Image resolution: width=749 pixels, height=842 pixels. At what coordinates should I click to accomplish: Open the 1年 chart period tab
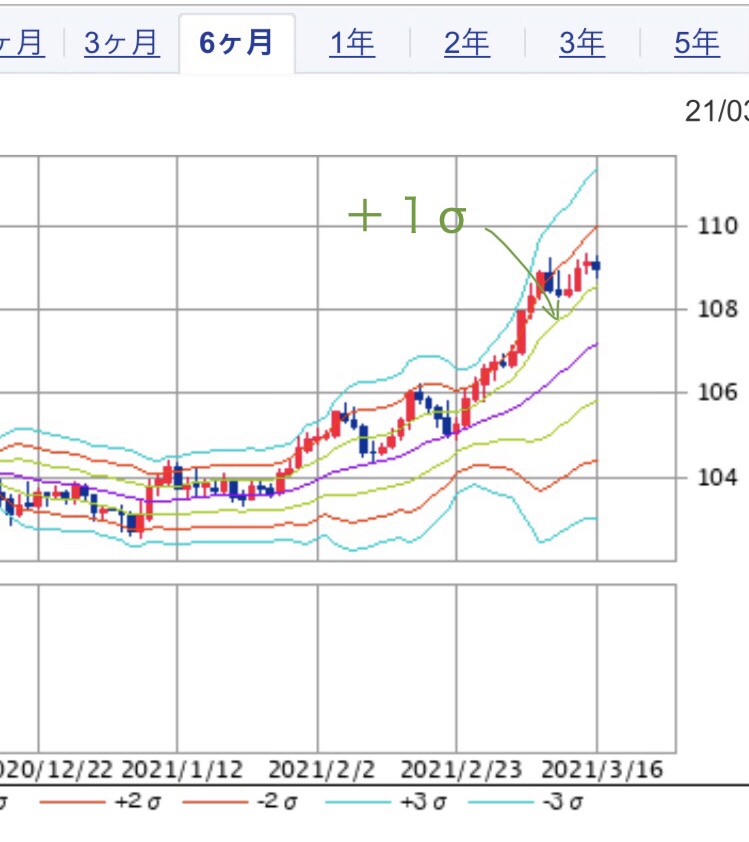352,43
